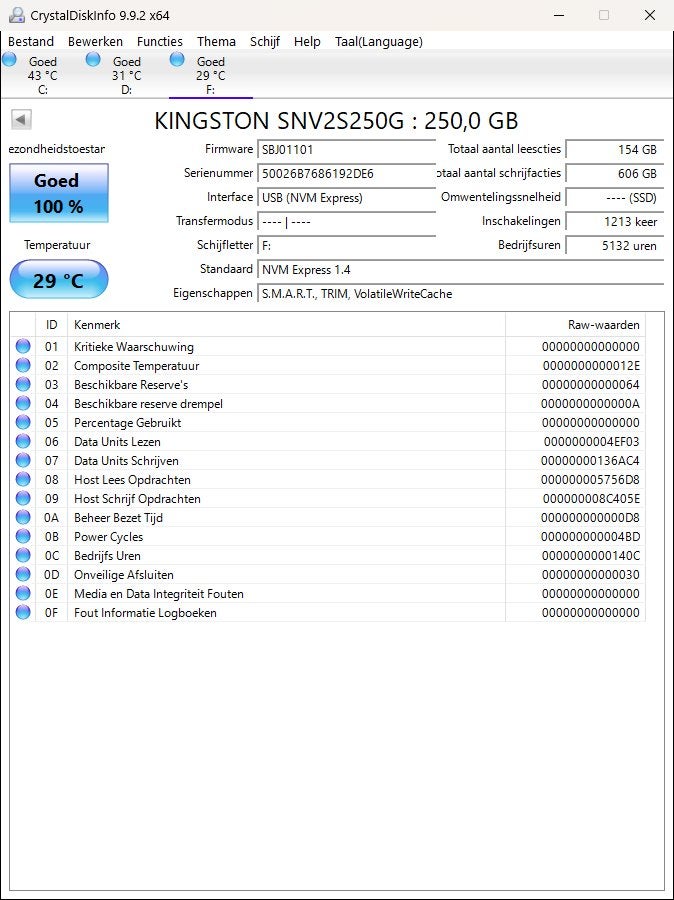
Task: Click status orb for Media en Data Integriteit Fouten
Action: pos(23,593)
